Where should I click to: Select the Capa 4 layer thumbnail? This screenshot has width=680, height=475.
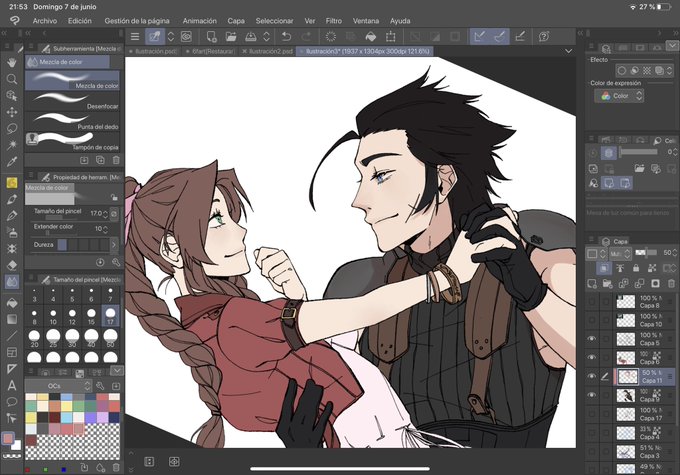pos(625,433)
